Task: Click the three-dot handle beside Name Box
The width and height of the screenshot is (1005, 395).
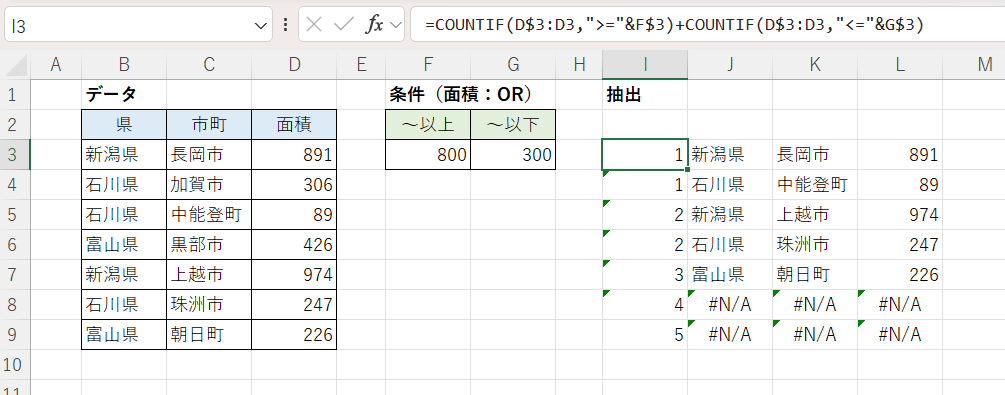Action: [x=285, y=25]
